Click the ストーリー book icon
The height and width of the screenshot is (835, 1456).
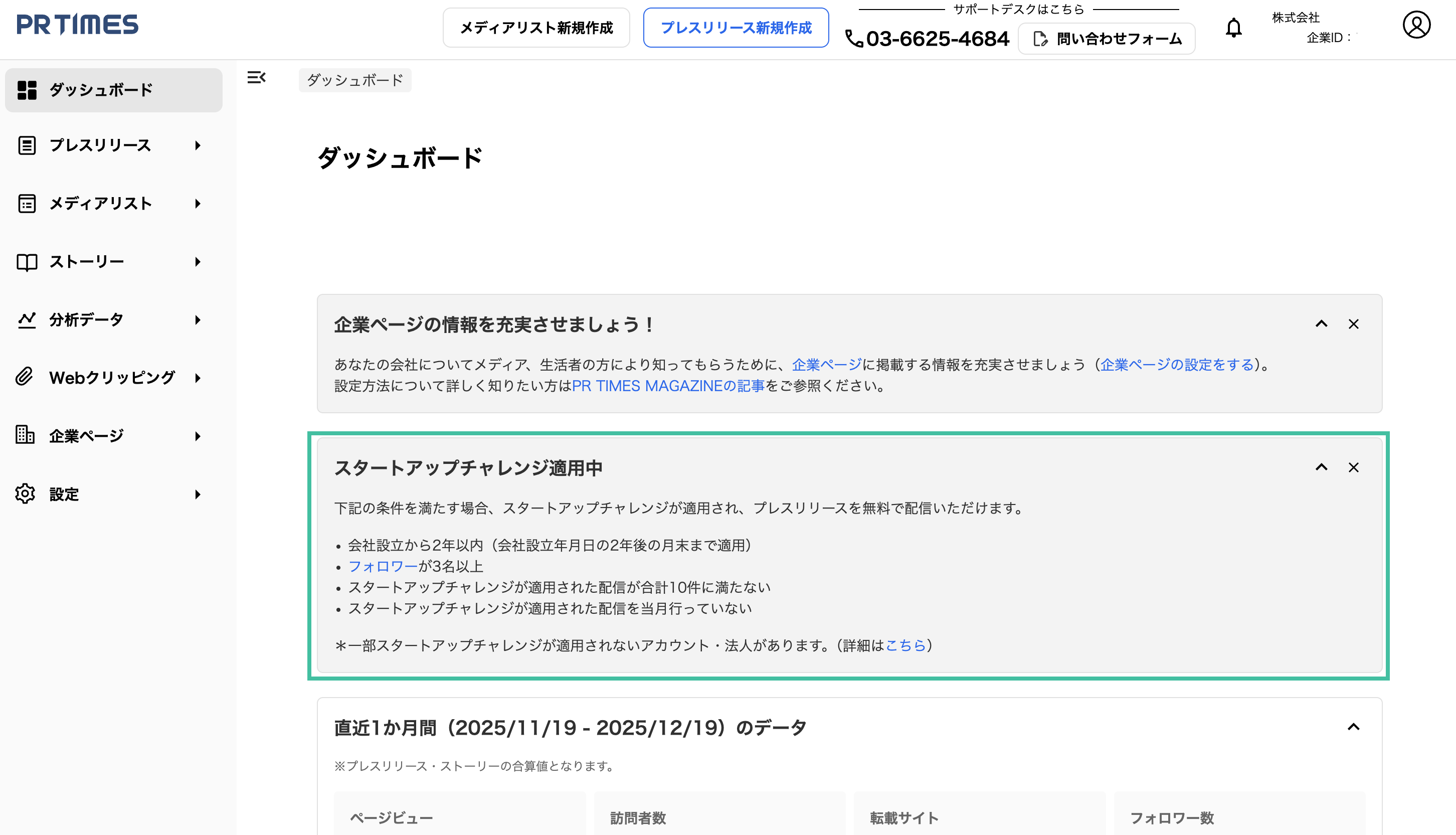tap(26, 261)
